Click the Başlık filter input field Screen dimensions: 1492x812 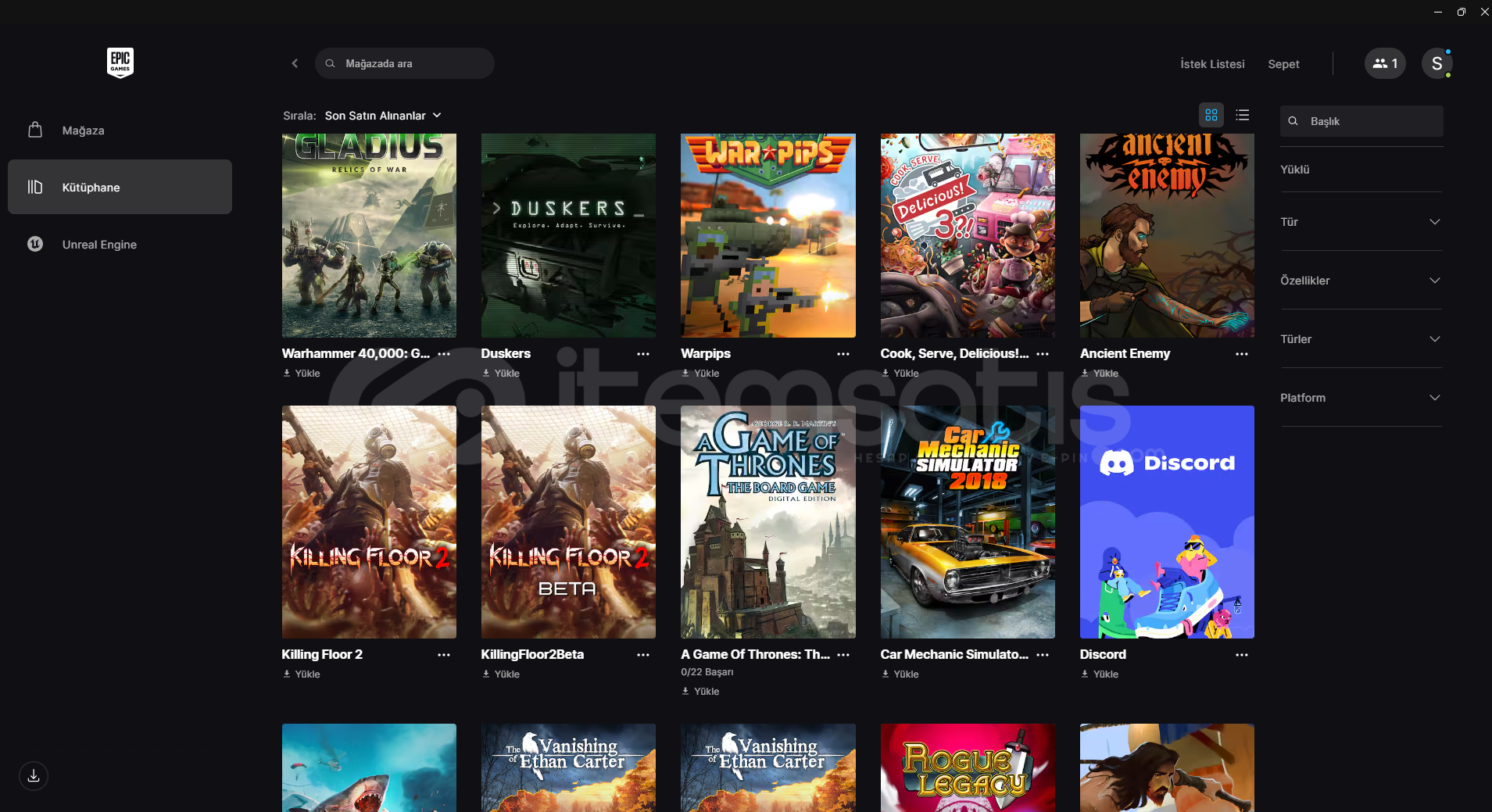pyautogui.click(x=1361, y=121)
